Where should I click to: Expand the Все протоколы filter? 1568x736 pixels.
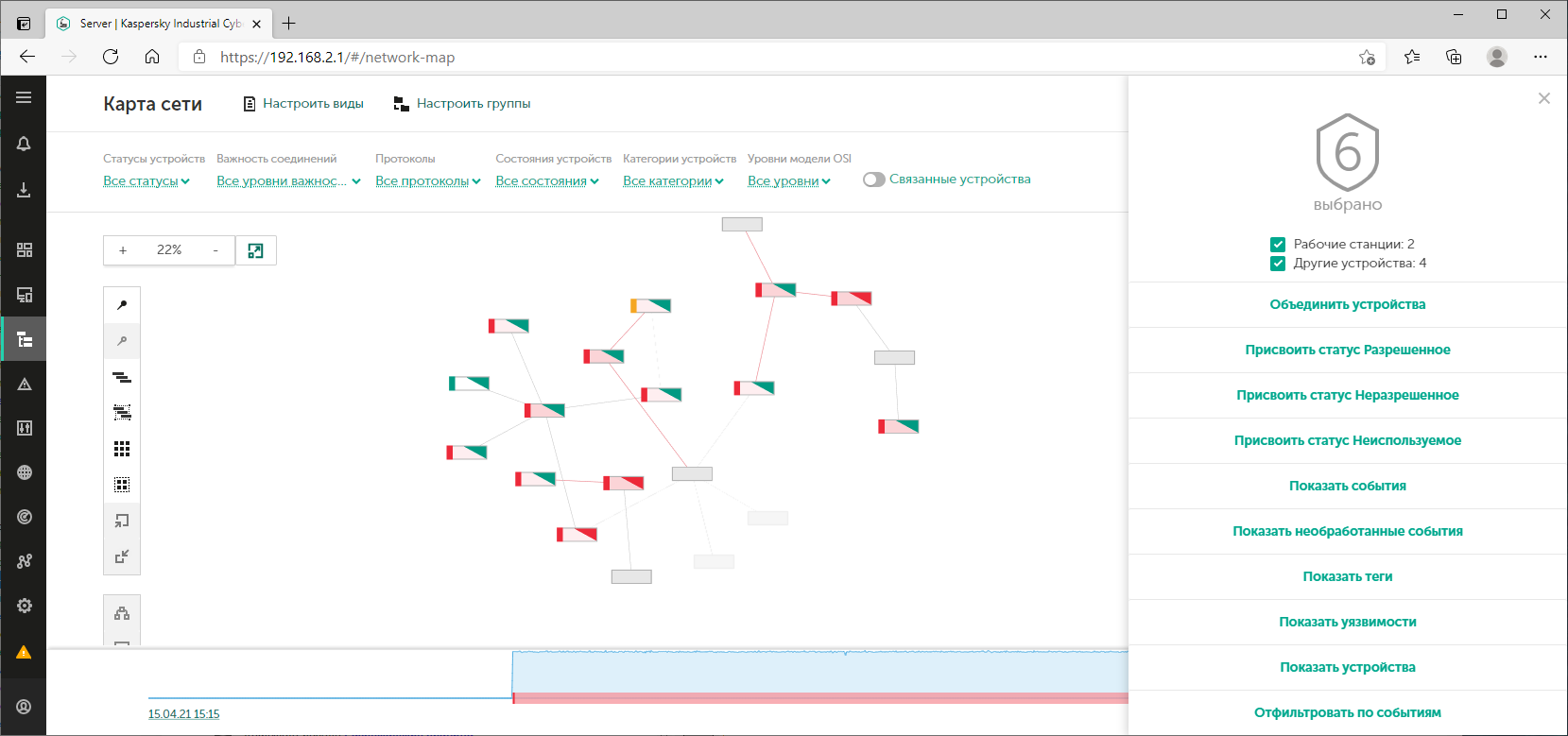click(428, 181)
